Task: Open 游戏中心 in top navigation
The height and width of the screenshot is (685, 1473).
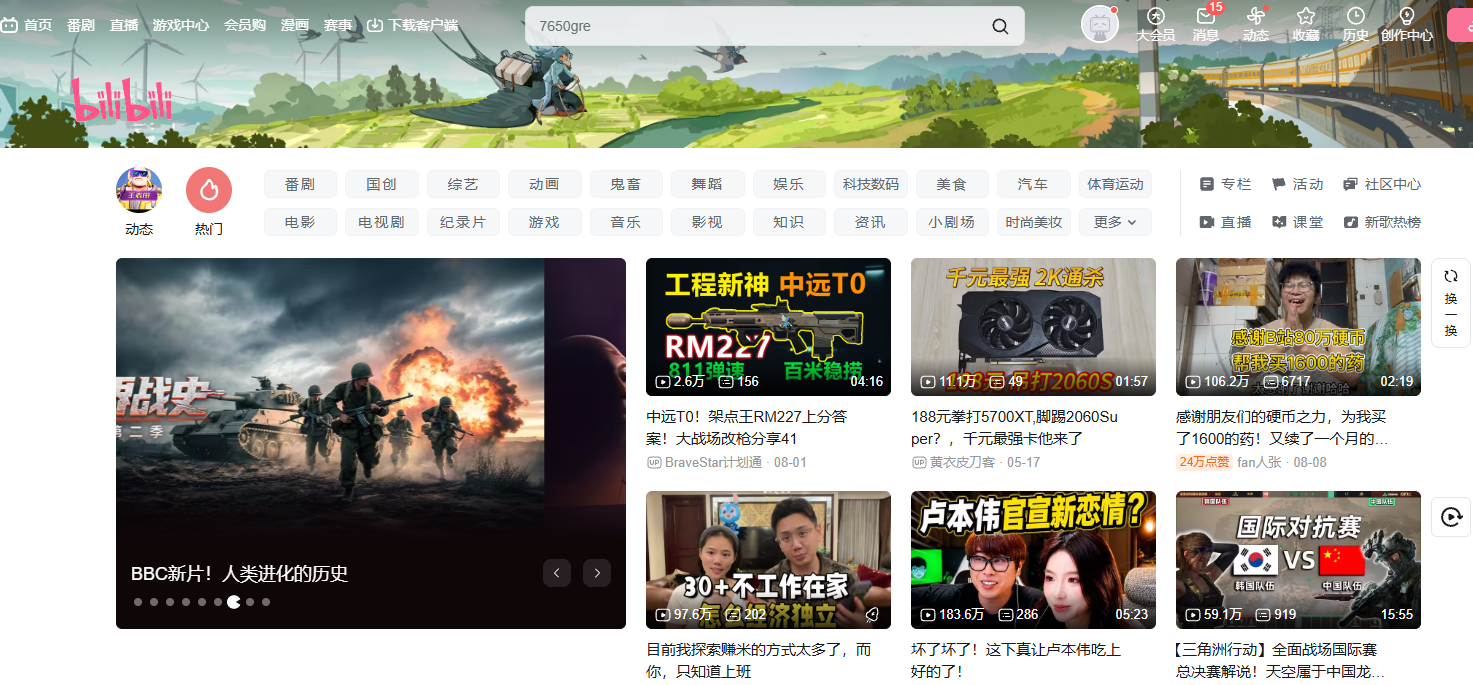Action: 181,25
